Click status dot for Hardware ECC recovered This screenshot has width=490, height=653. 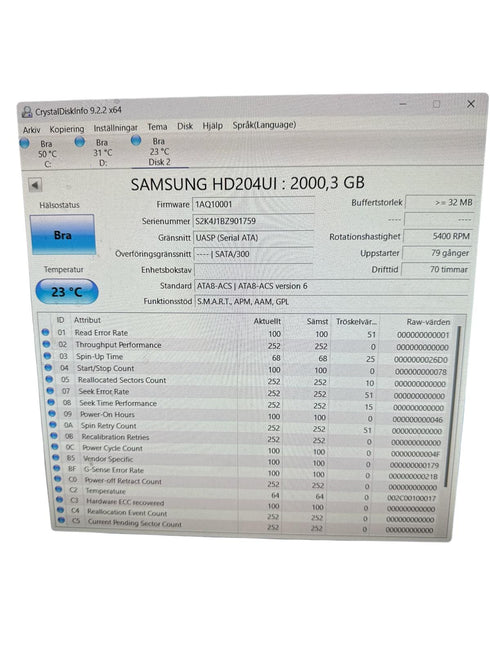point(60,499)
